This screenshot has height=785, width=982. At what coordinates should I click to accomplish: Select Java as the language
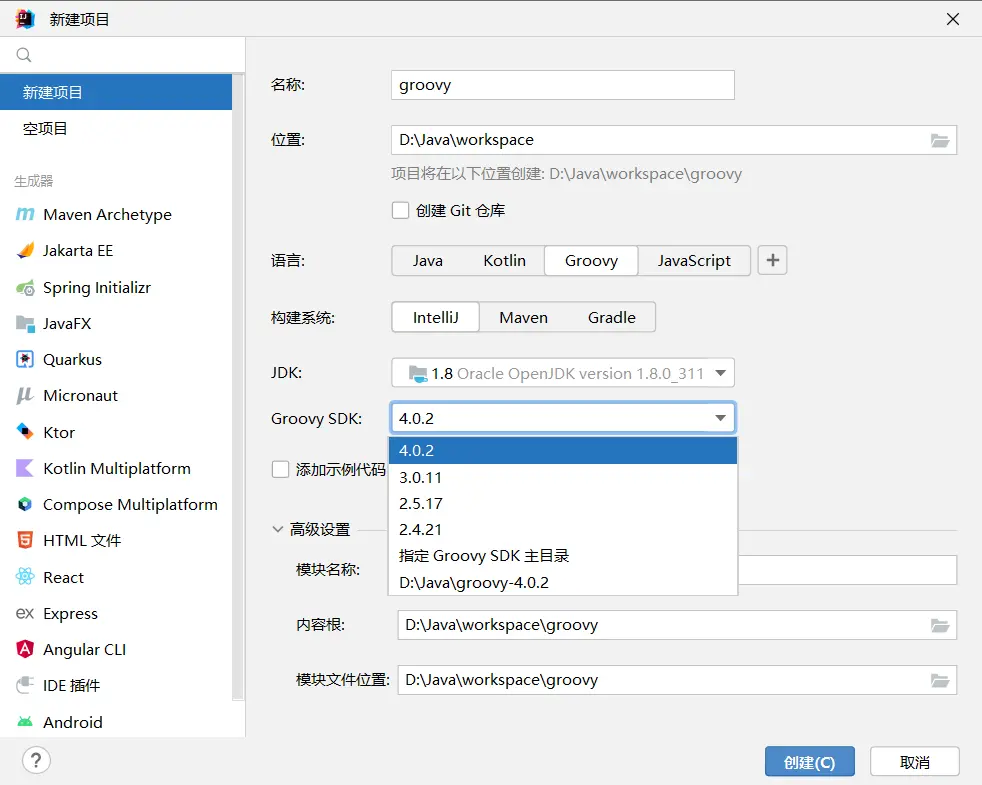[428, 261]
